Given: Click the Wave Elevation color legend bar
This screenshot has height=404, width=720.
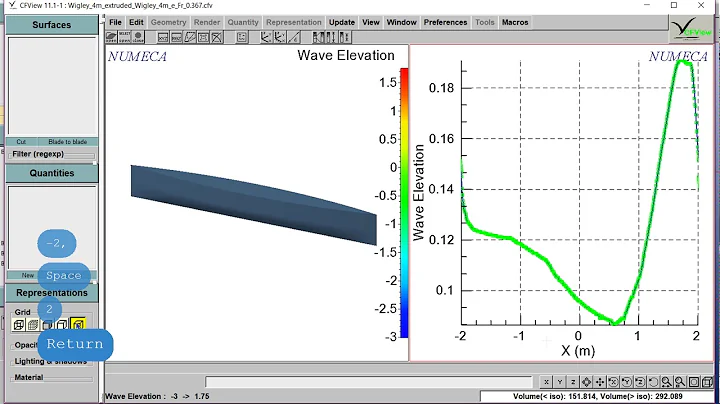Looking at the screenshot, I should tap(404, 203).
